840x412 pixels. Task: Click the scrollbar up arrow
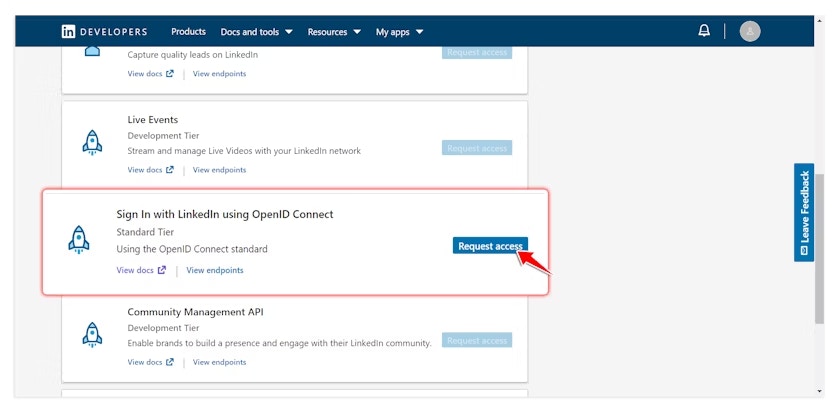pyautogui.click(x=819, y=21)
